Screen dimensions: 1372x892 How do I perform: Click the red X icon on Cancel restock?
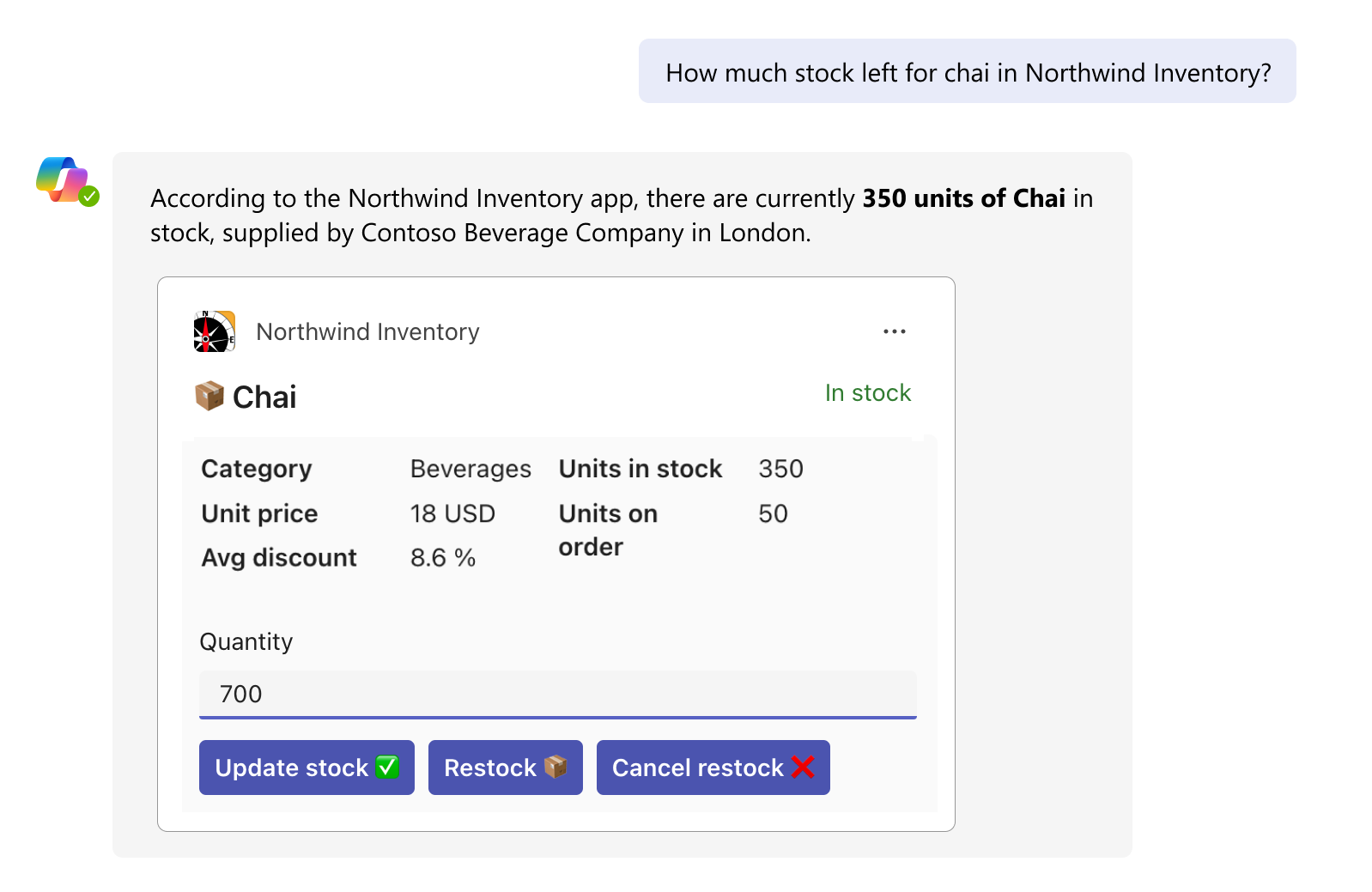click(803, 768)
